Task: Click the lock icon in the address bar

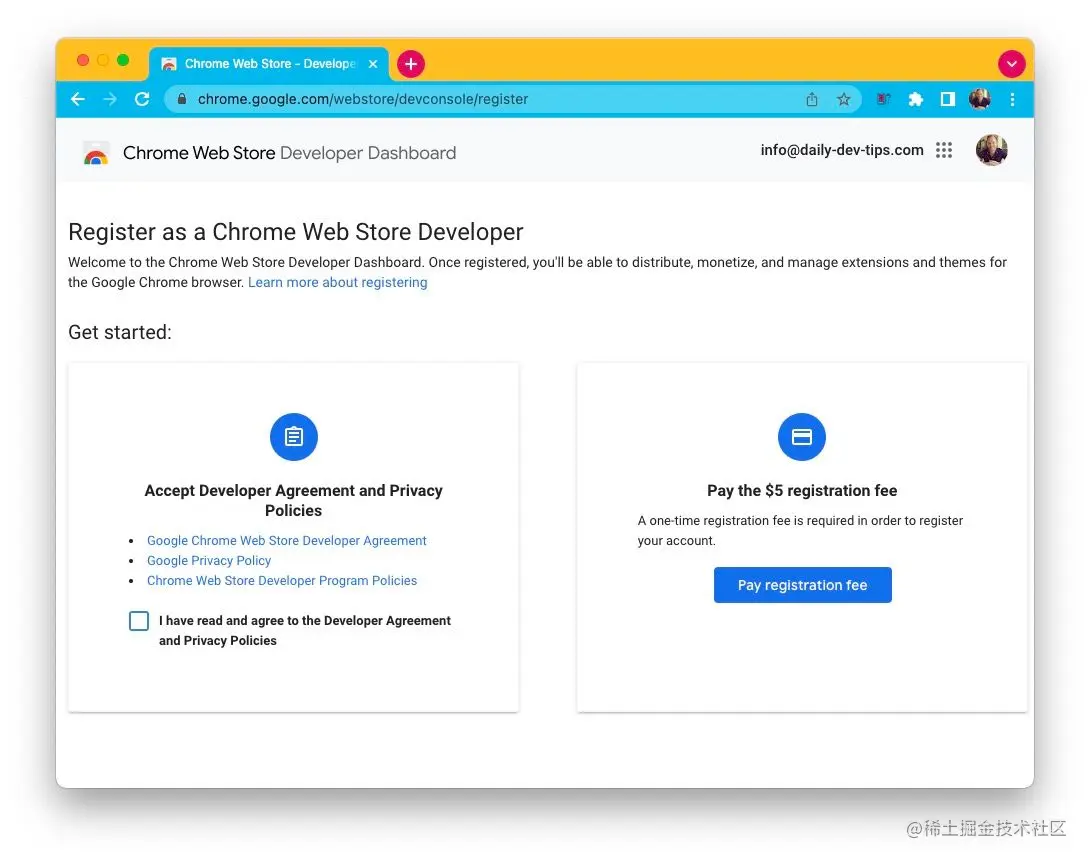Action: point(182,99)
